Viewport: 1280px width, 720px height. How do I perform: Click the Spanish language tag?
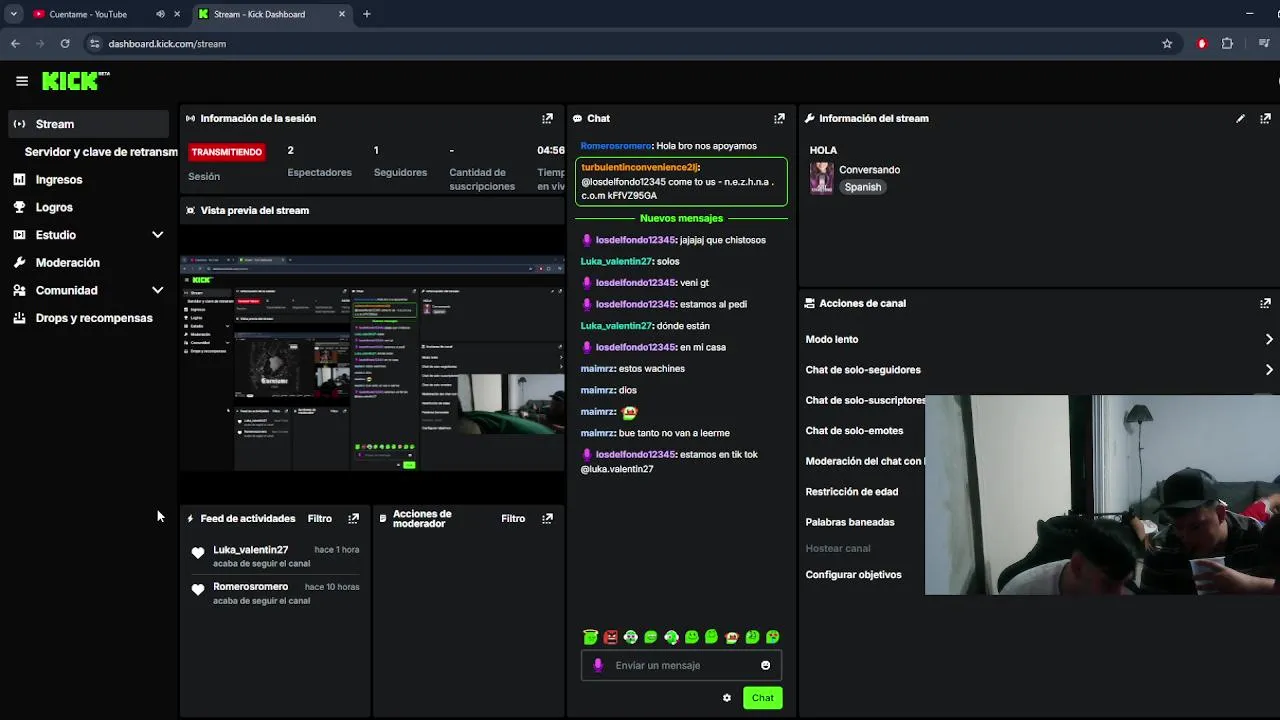tap(862, 187)
